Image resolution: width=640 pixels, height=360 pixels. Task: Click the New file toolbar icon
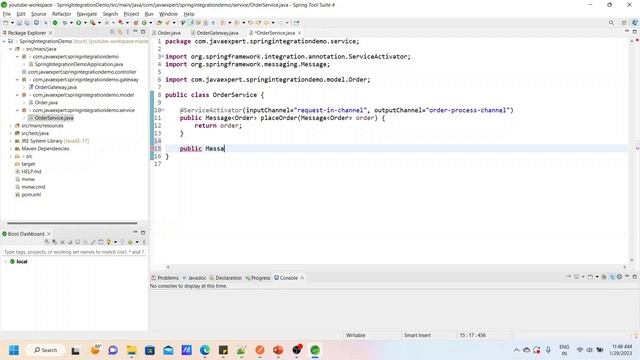[x=6, y=23]
